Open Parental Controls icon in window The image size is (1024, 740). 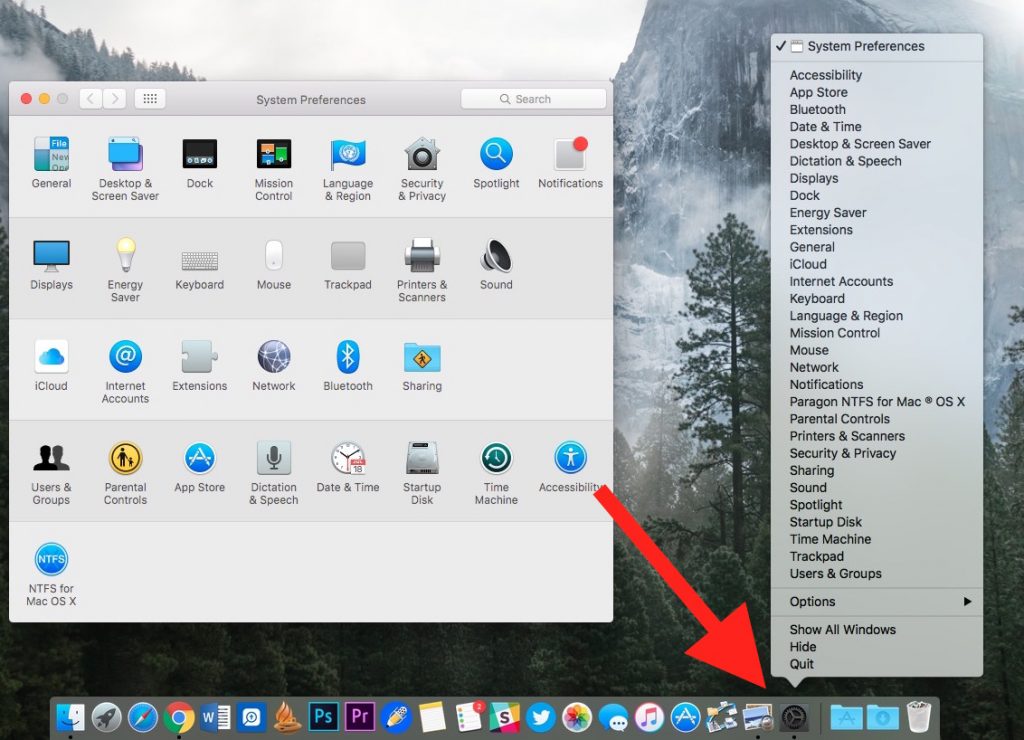[x=125, y=458]
